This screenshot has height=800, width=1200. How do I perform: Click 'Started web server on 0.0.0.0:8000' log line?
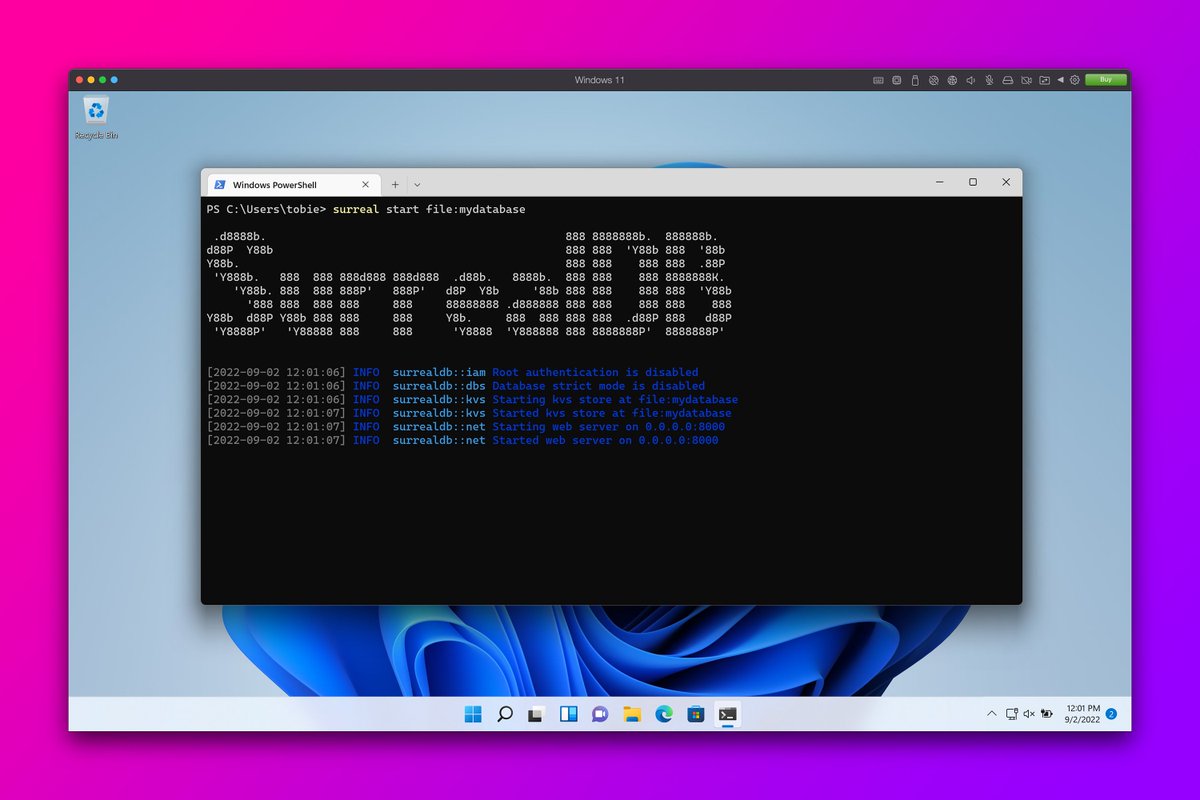tap(605, 440)
